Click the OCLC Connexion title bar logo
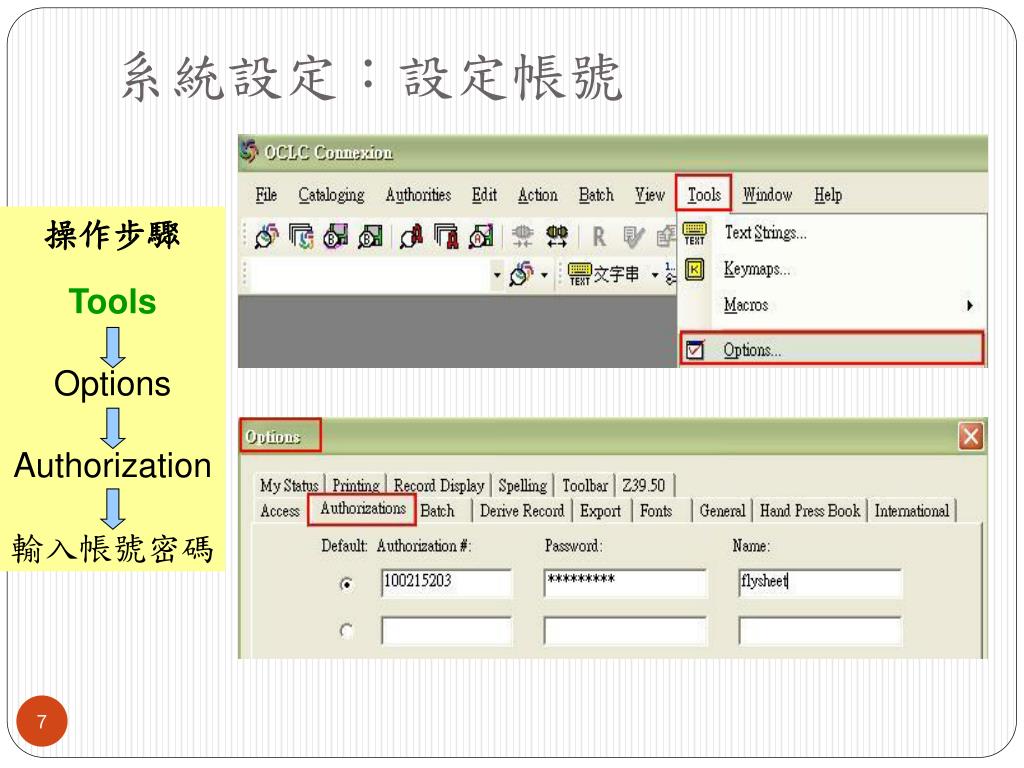The width and height of the screenshot is (1024, 768). [249, 152]
